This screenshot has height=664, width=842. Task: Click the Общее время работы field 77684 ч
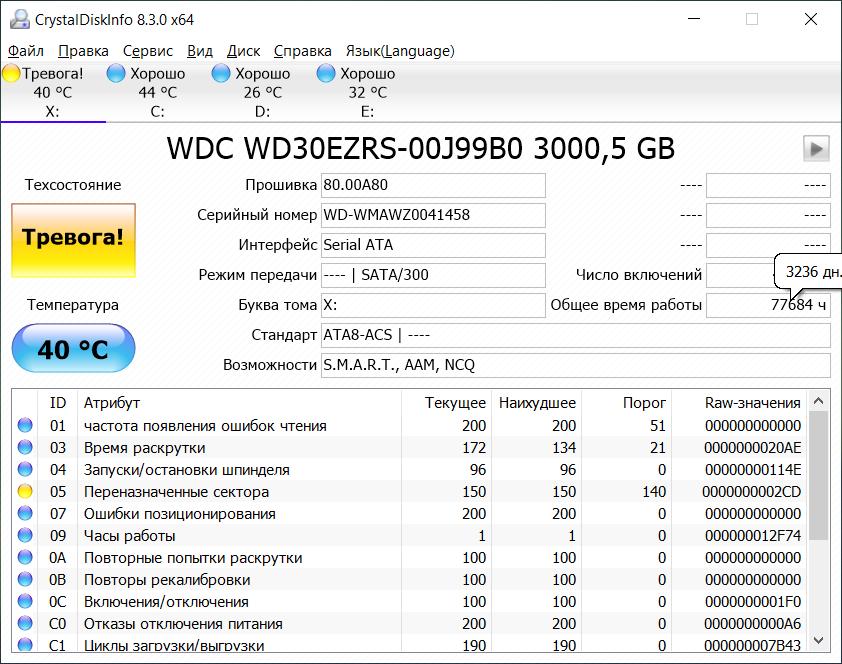coord(768,305)
